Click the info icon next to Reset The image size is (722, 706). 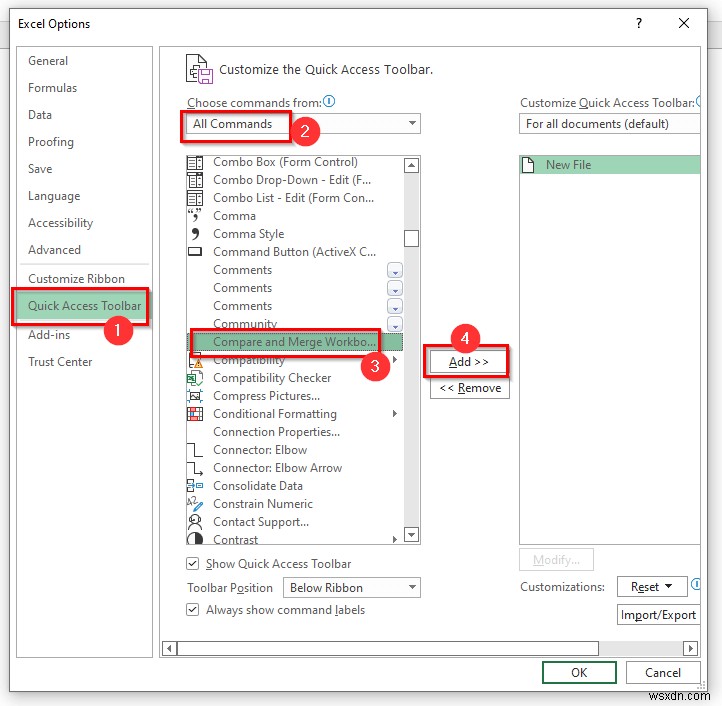point(696,584)
